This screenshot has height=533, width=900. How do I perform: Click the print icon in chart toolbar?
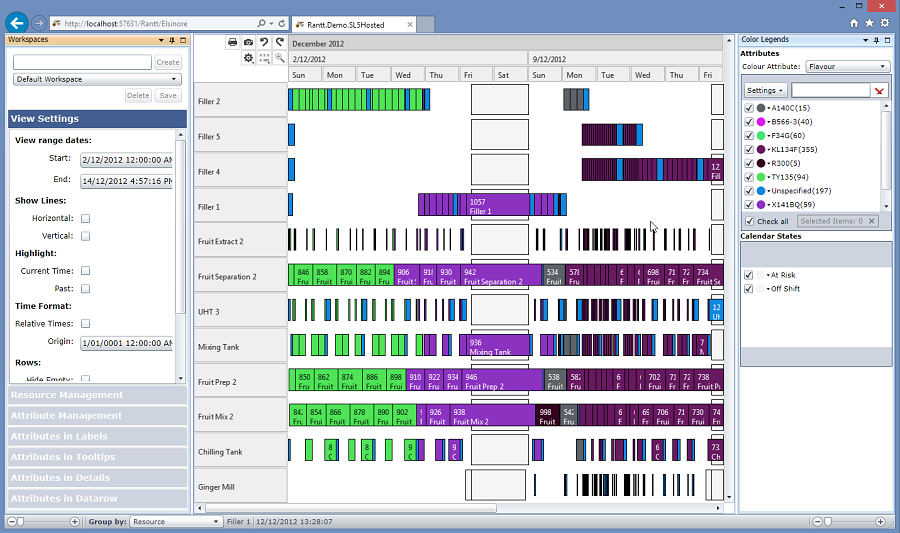tap(233, 42)
